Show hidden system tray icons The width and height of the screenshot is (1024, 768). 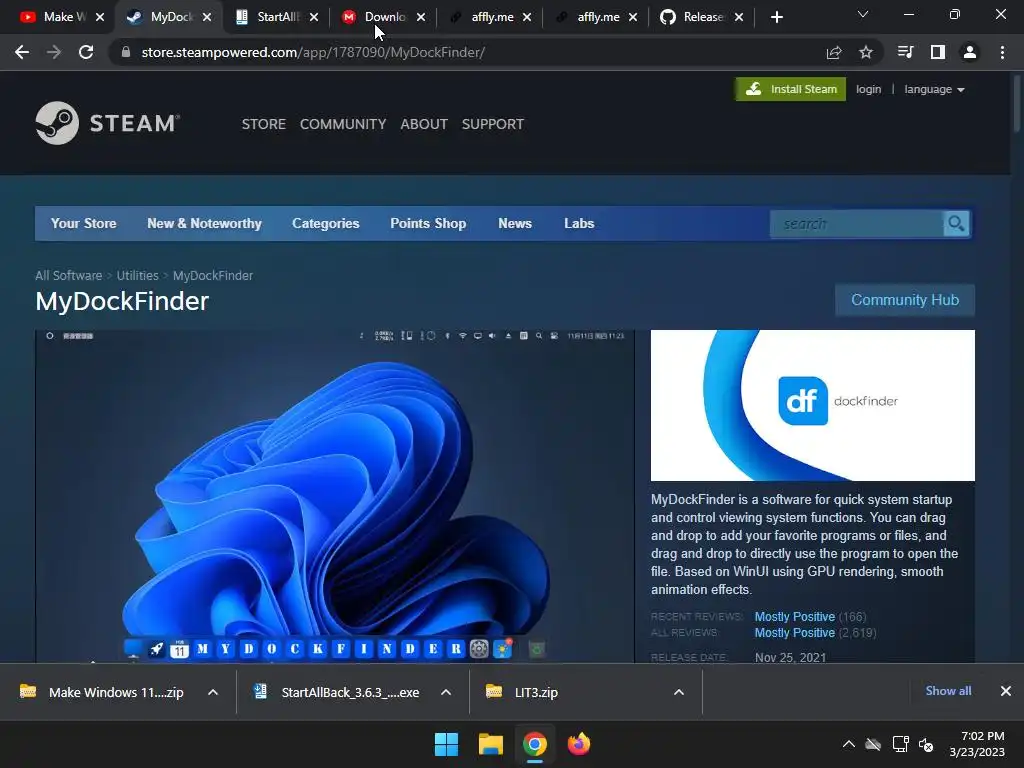848,744
